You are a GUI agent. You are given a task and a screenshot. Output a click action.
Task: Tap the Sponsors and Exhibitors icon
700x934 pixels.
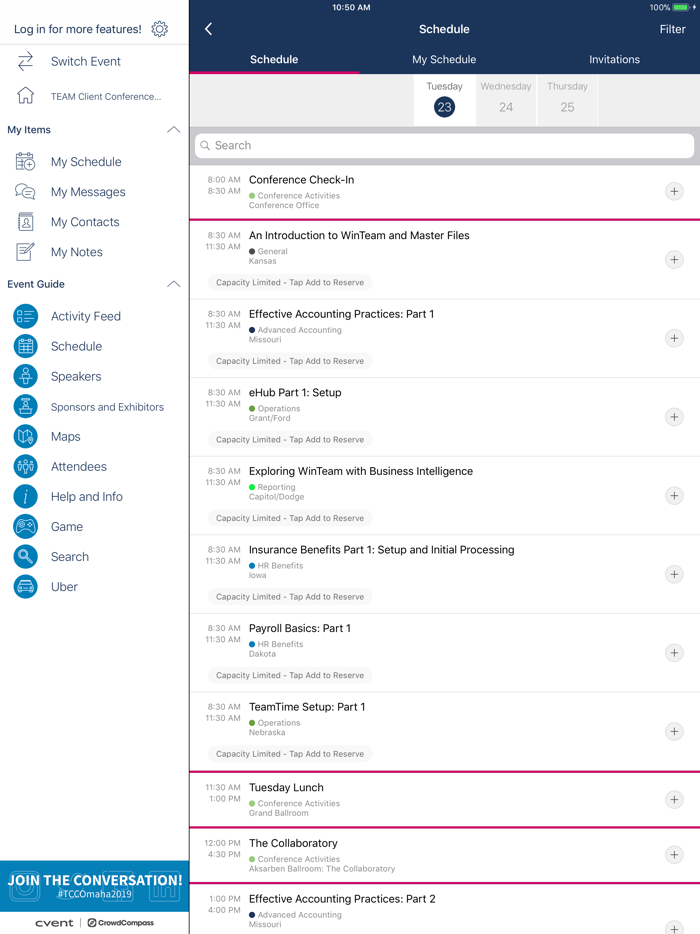[26, 406]
